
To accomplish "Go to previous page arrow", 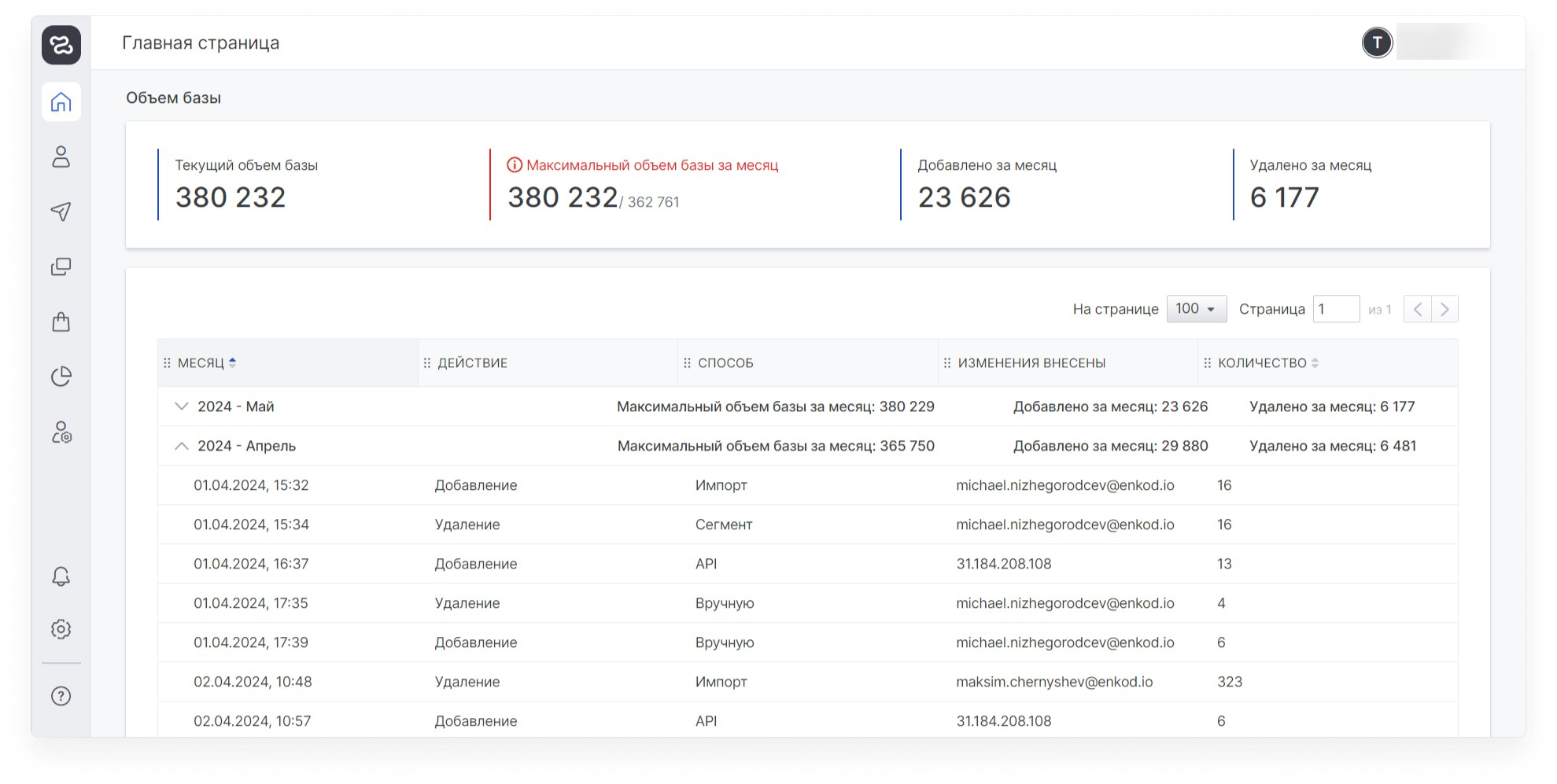I will (1417, 309).
